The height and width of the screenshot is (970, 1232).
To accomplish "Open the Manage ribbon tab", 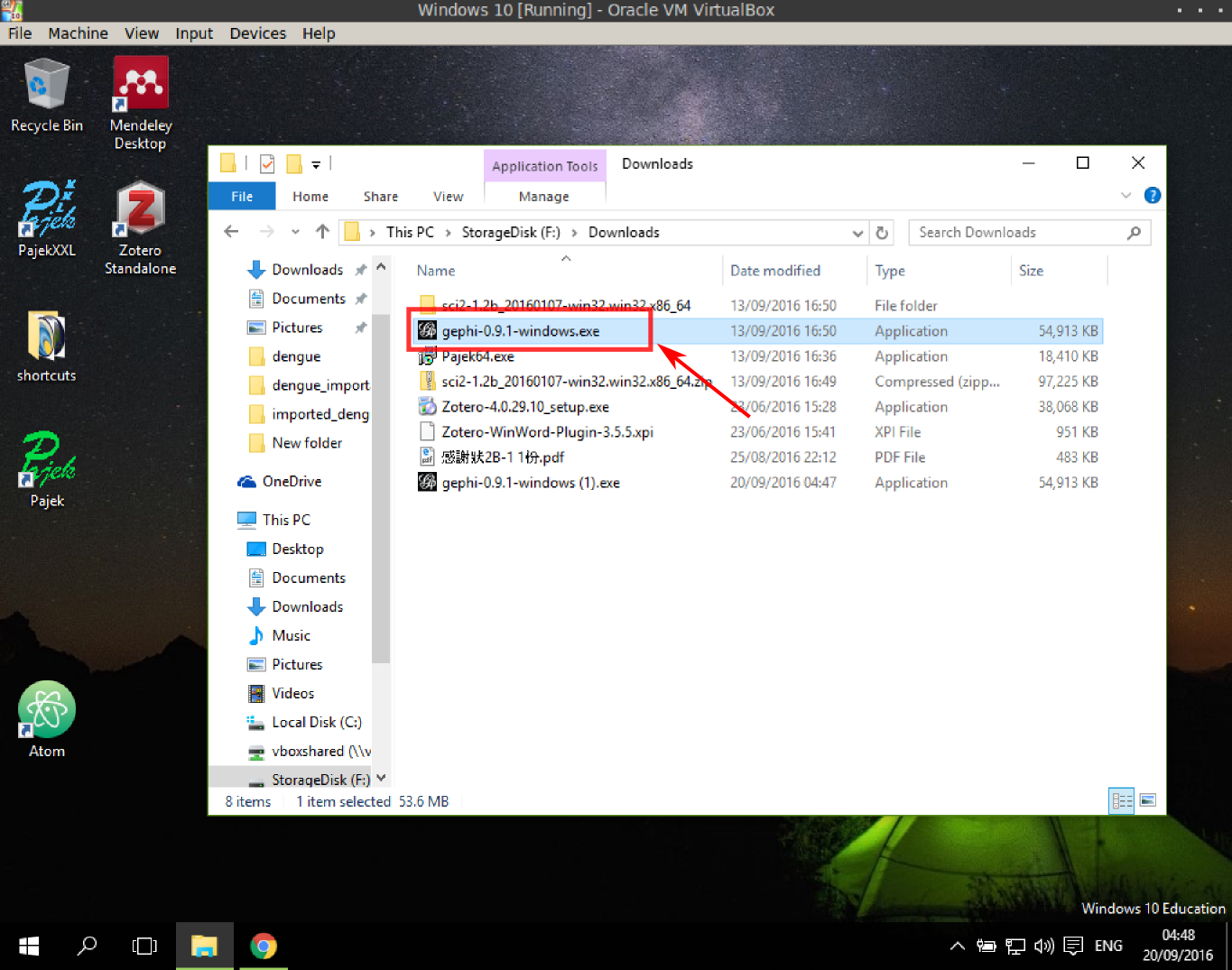I will (x=544, y=196).
